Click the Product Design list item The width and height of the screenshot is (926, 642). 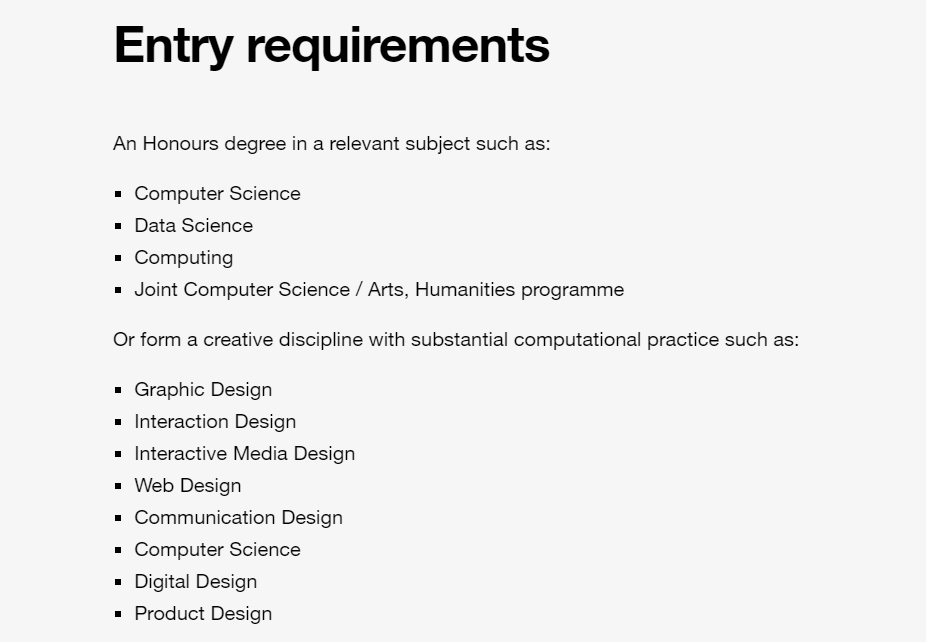coord(203,614)
